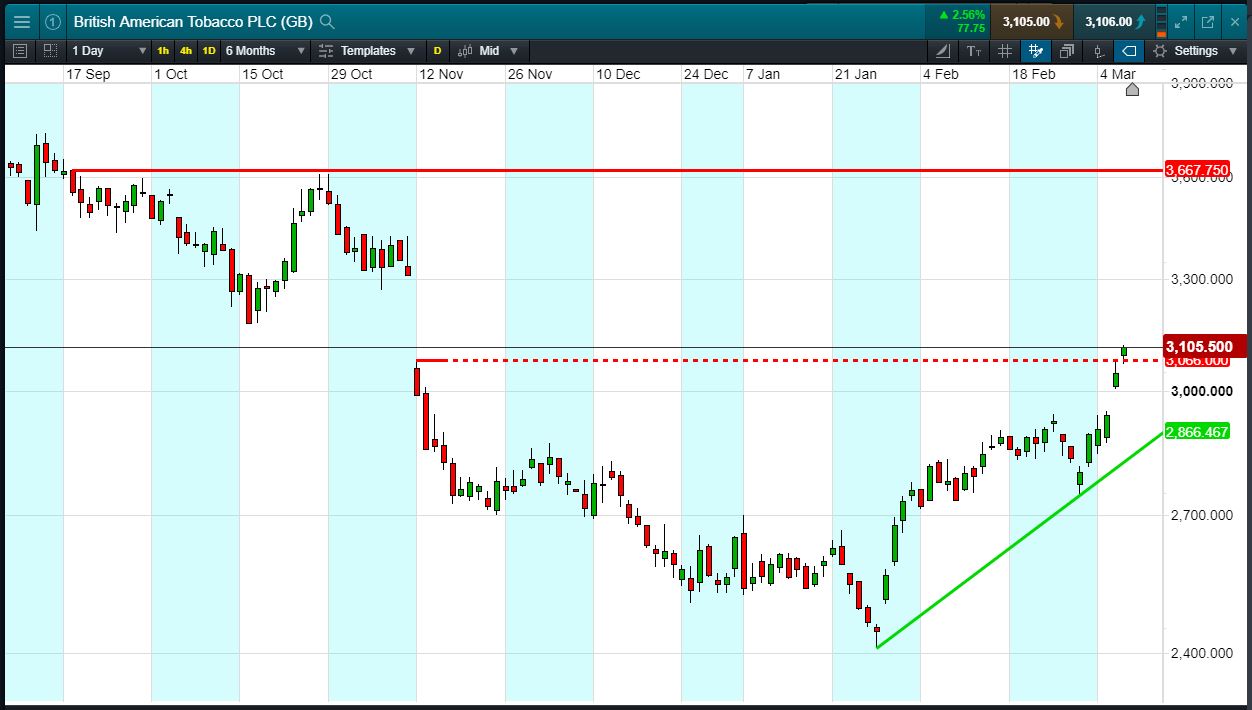Expand the chart to full screen
This screenshot has height=710, width=1252.
coord(1180,21)
